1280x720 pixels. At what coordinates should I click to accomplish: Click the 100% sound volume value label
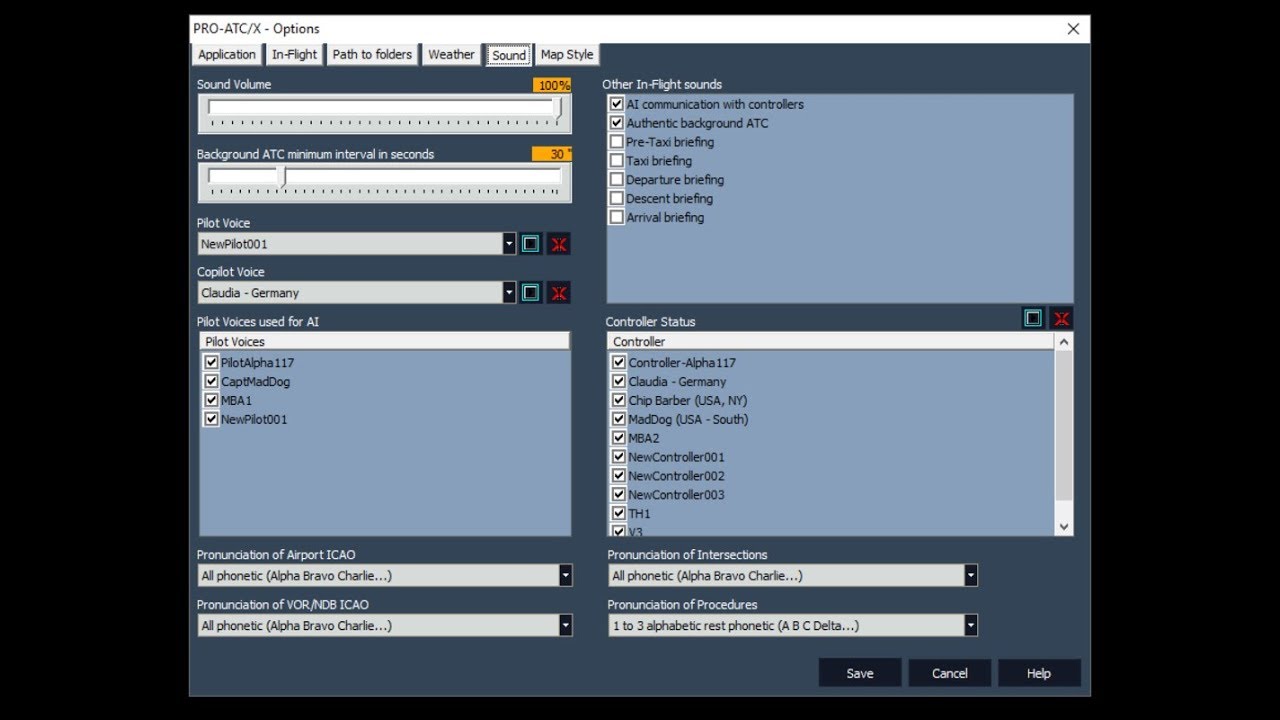553,85
